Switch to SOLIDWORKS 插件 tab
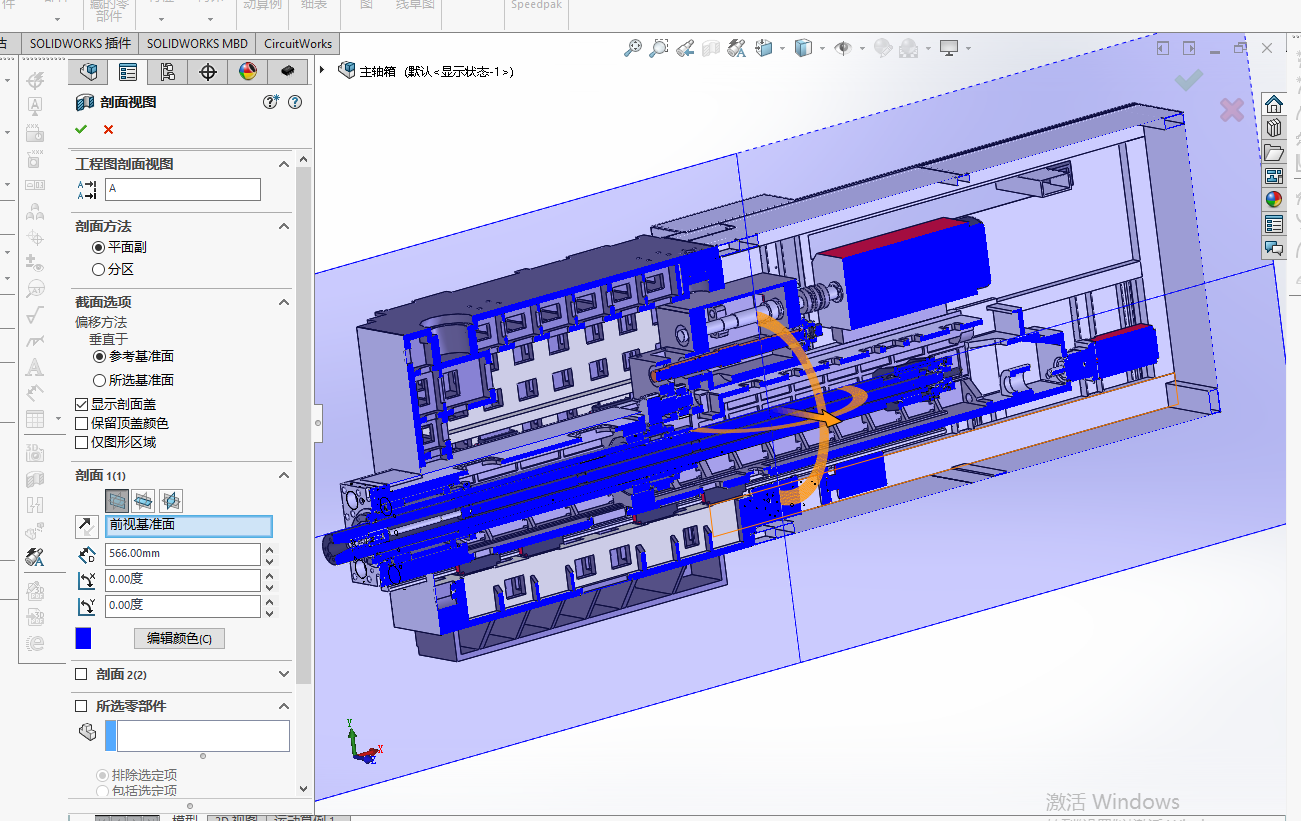The width and height of the screenshot is (1301, 821). click(80, 43)
